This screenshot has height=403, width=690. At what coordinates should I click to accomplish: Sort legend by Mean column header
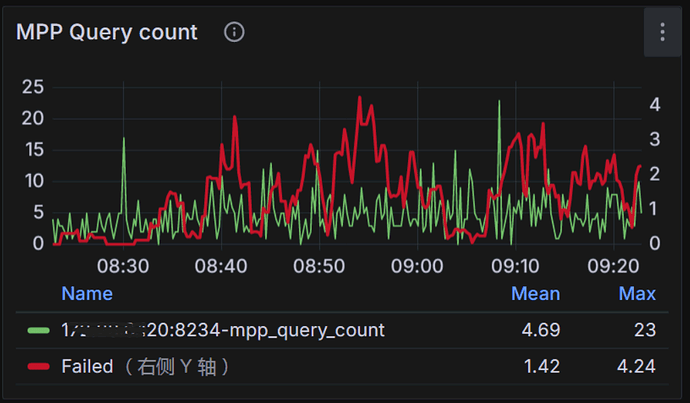click(x=536, y=293)
